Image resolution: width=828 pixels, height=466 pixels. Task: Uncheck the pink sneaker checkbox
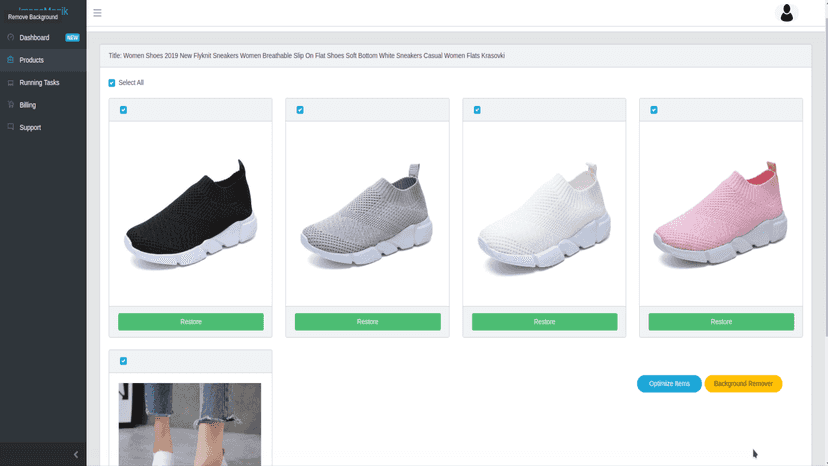[654, 110]
